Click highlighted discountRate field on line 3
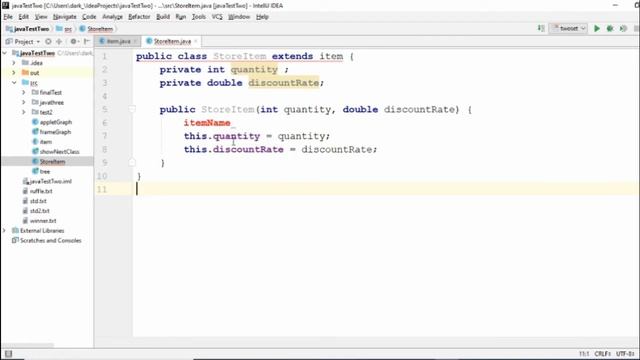This screenshot has width=640, height=360. [284, 83]
